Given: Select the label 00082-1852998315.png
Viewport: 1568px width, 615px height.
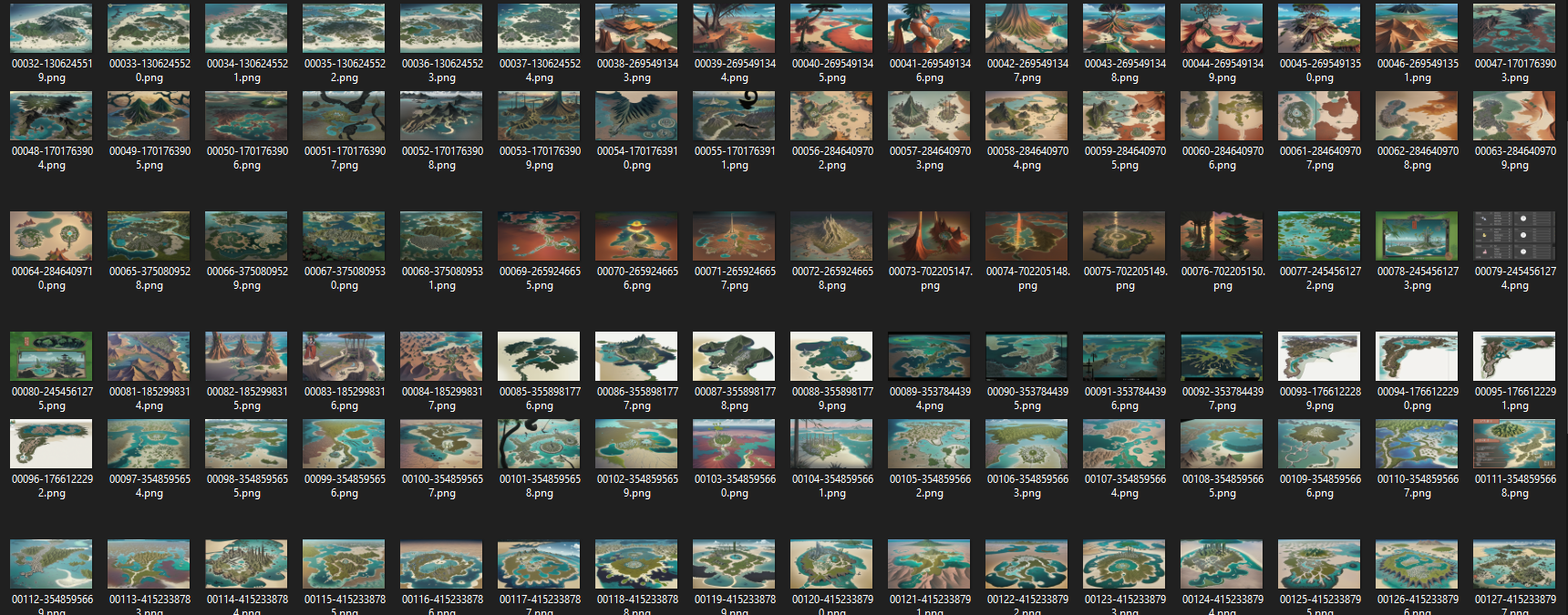Looking at the screenshot, I should (247, 399).
